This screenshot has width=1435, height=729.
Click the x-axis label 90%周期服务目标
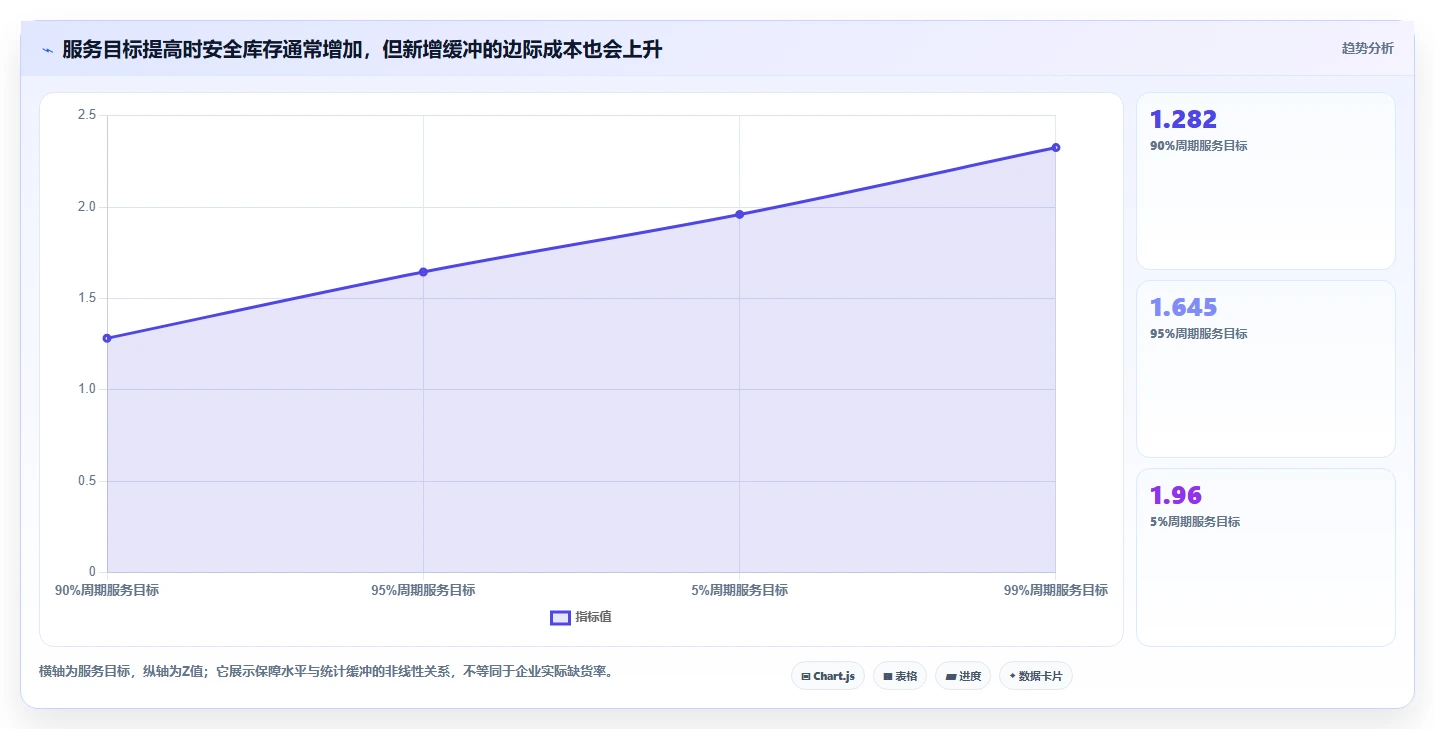pos(107,590)
